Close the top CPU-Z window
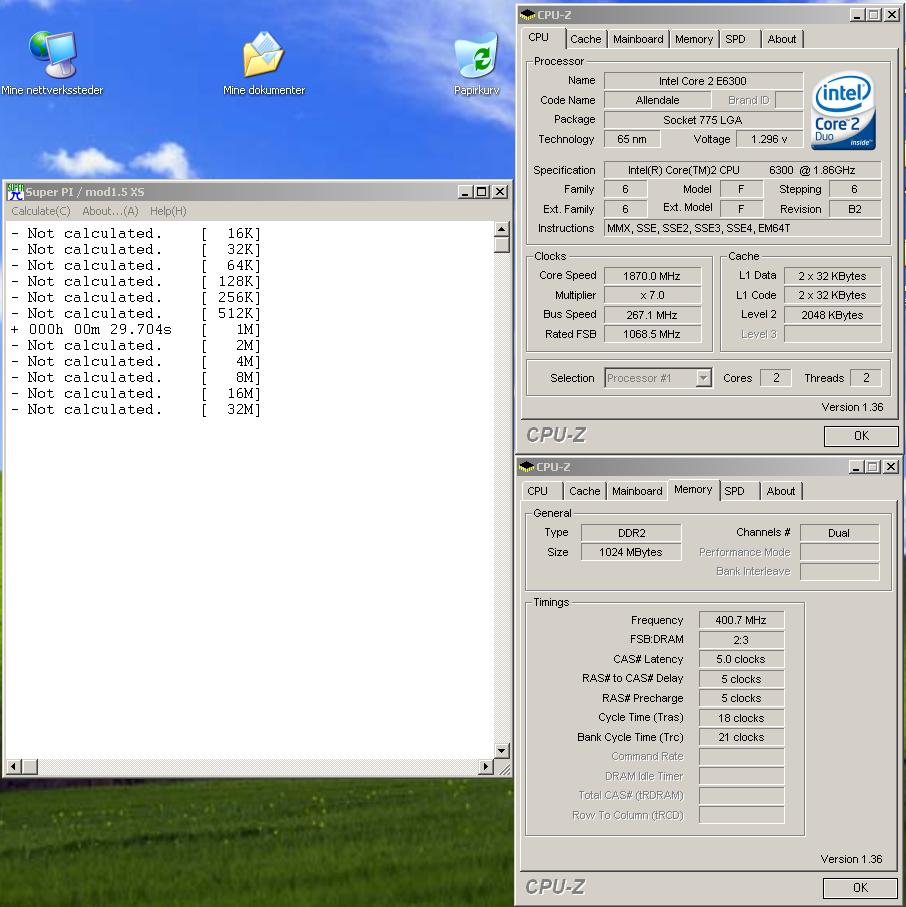Viewport: 906px width, 907px height. click(892, 14)
